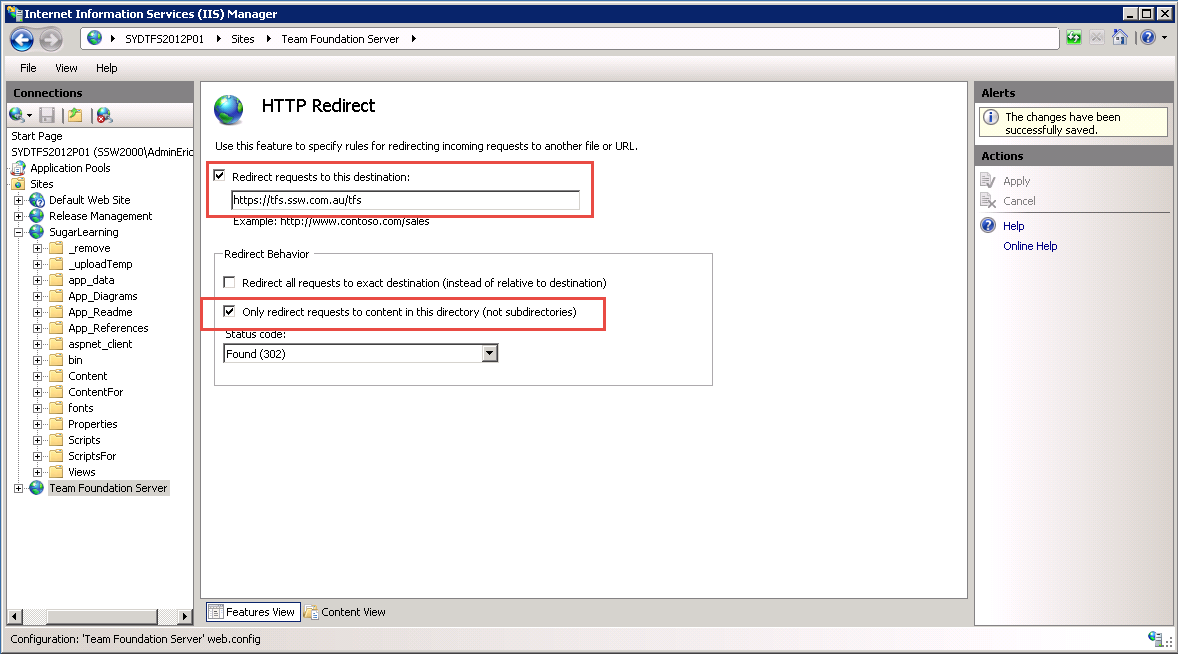Open the Status code dropdown
1178x654 pixels.
click(489, 353)
